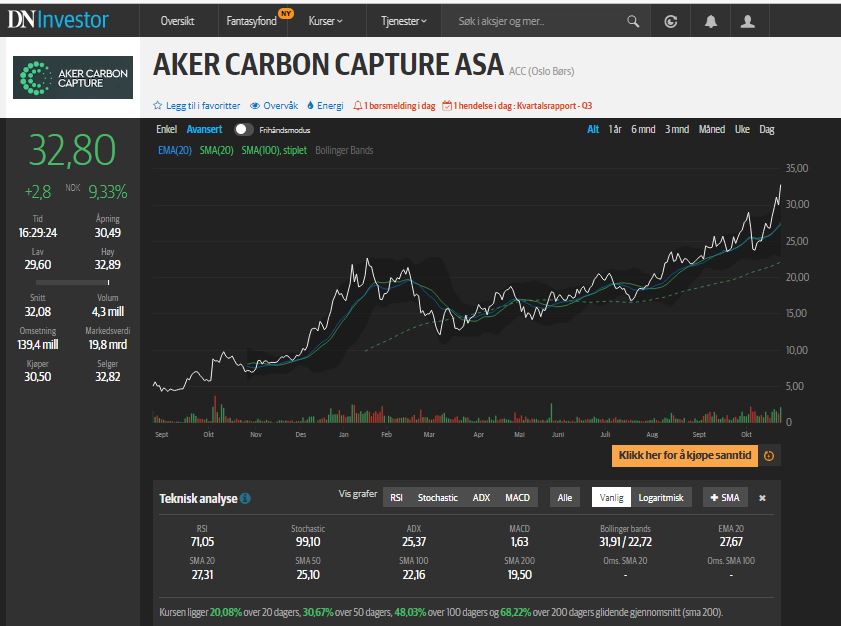Click the current price 32,80
Image resolution: width=841 pixels, height=626 pixels.
tap(72, 150)
